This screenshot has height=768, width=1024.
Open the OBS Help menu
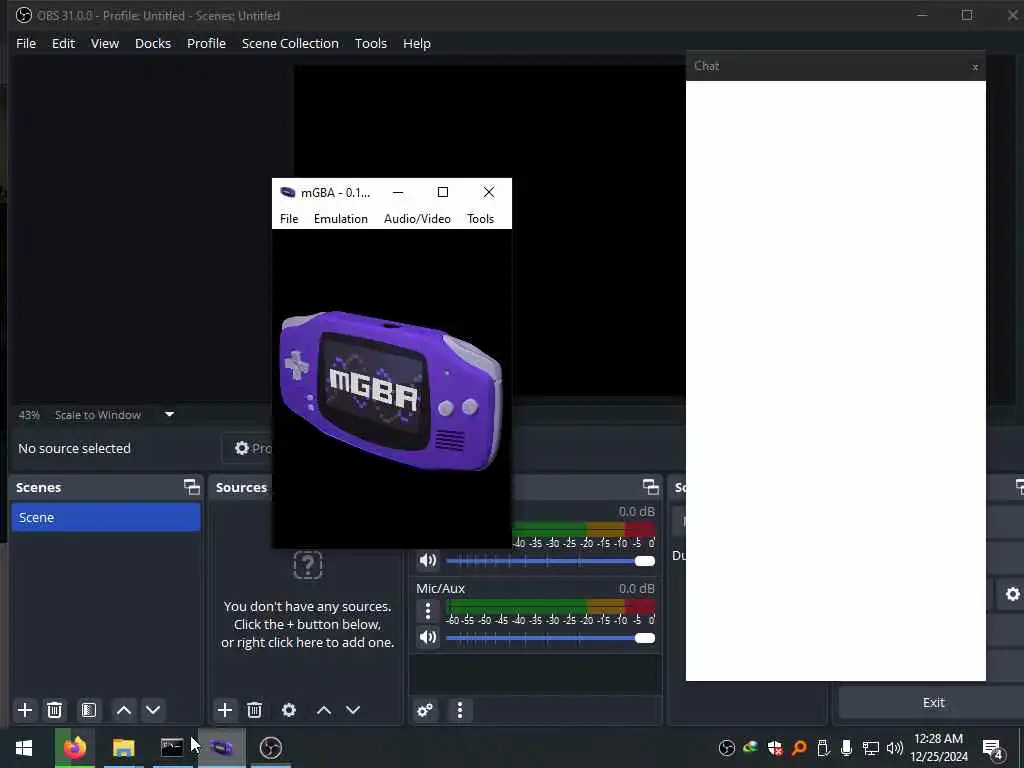[417, 43]
